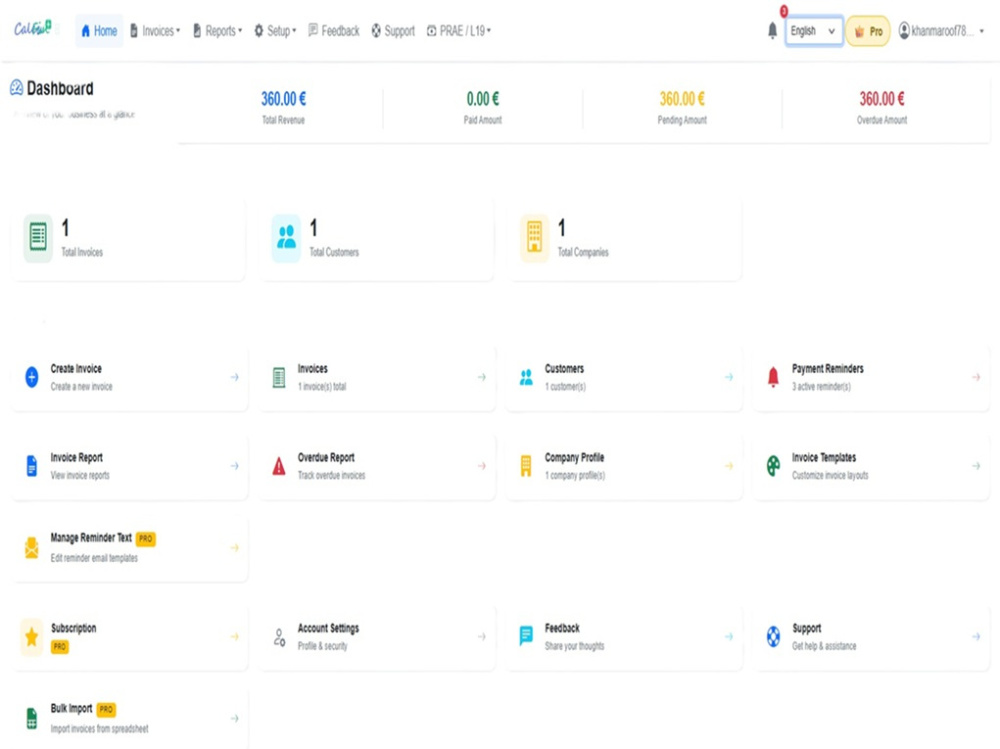The image size is (1000, 749).
Task: Open the Create Invoice link
Action: click(x=76, y=369)
